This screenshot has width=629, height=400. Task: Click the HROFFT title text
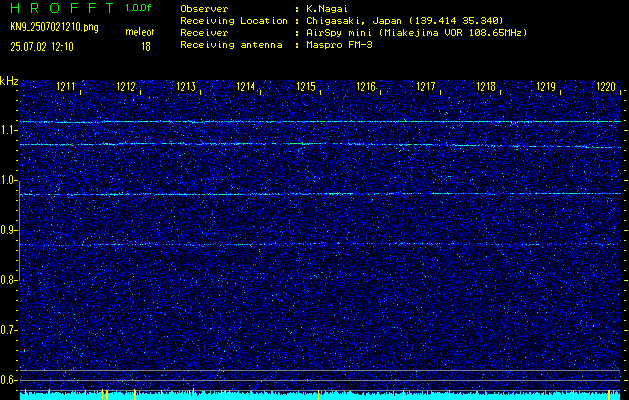(62, 8)
